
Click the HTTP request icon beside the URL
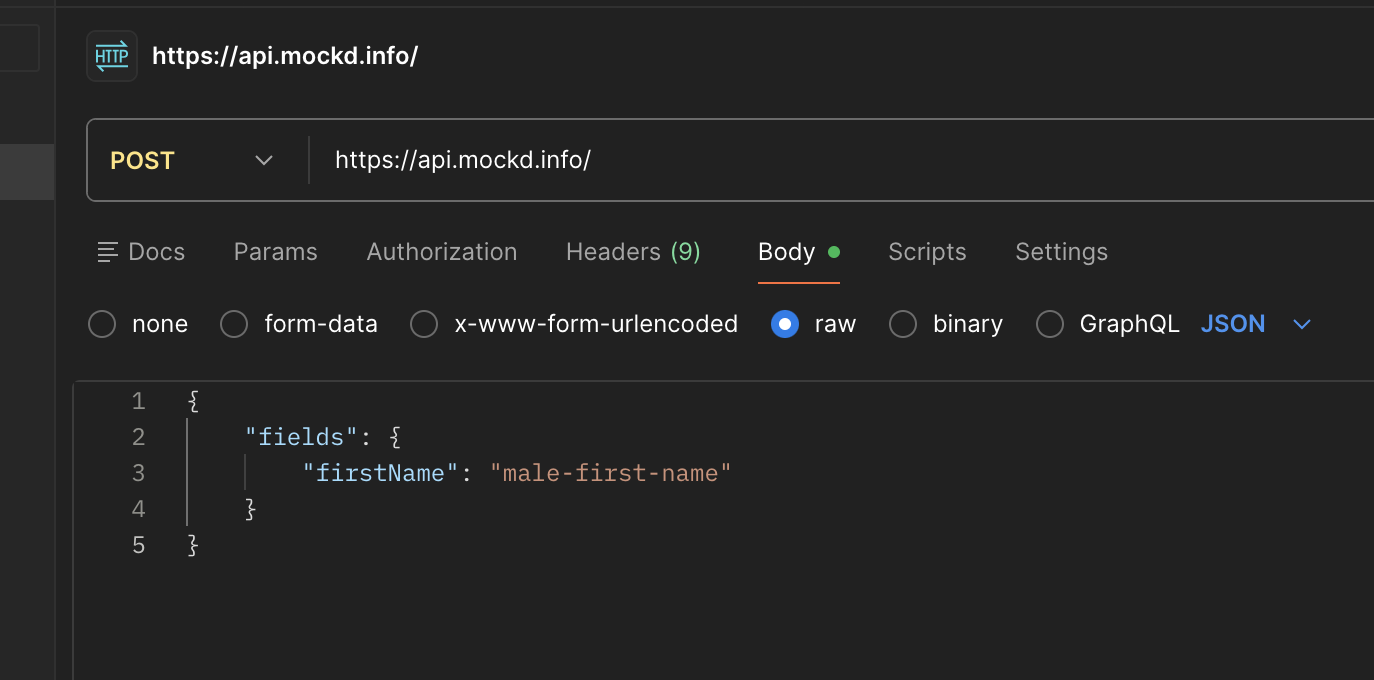[x=111, y=55]
